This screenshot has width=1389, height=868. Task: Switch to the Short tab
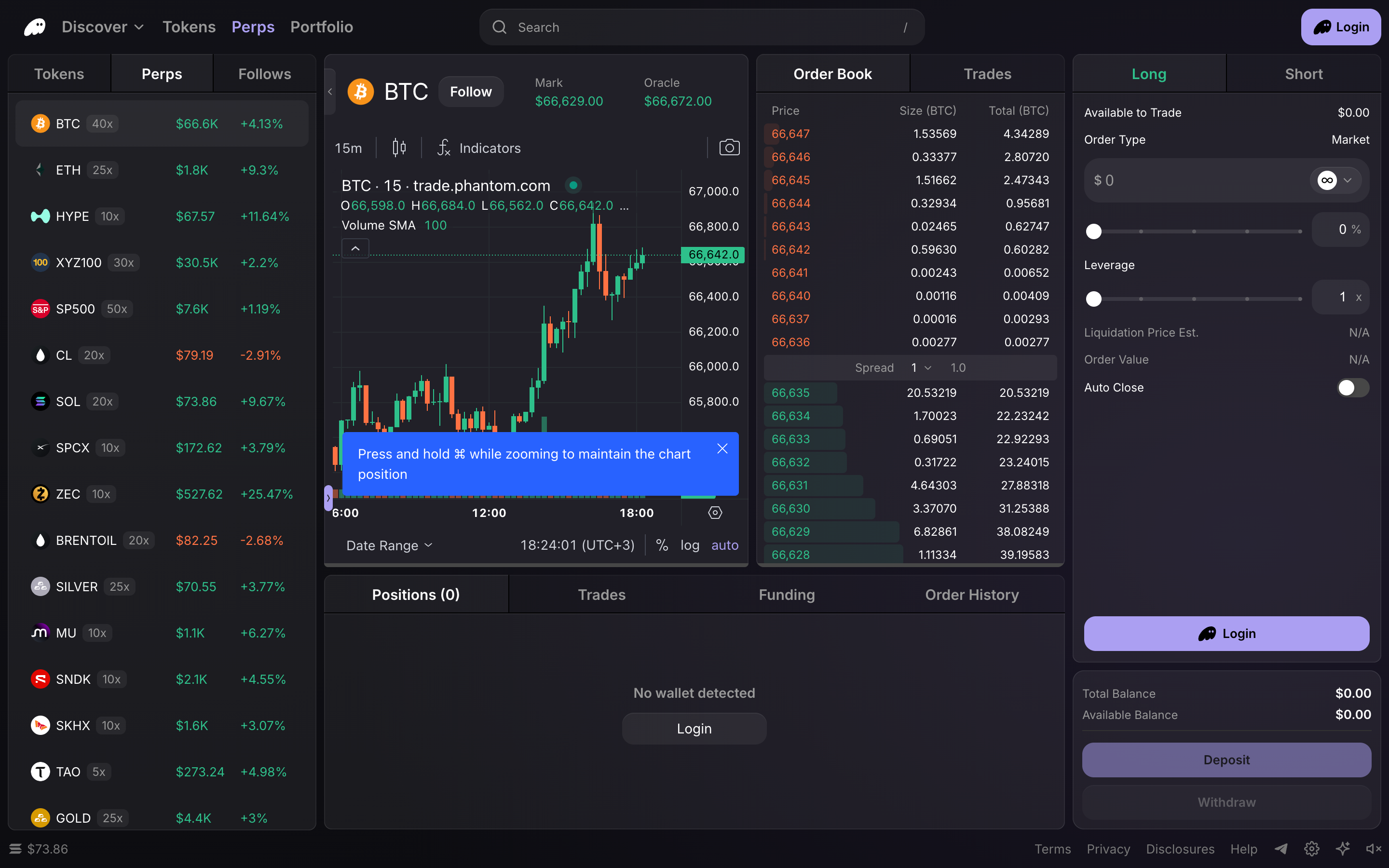pyautogui.click(x=1304, y=73)
